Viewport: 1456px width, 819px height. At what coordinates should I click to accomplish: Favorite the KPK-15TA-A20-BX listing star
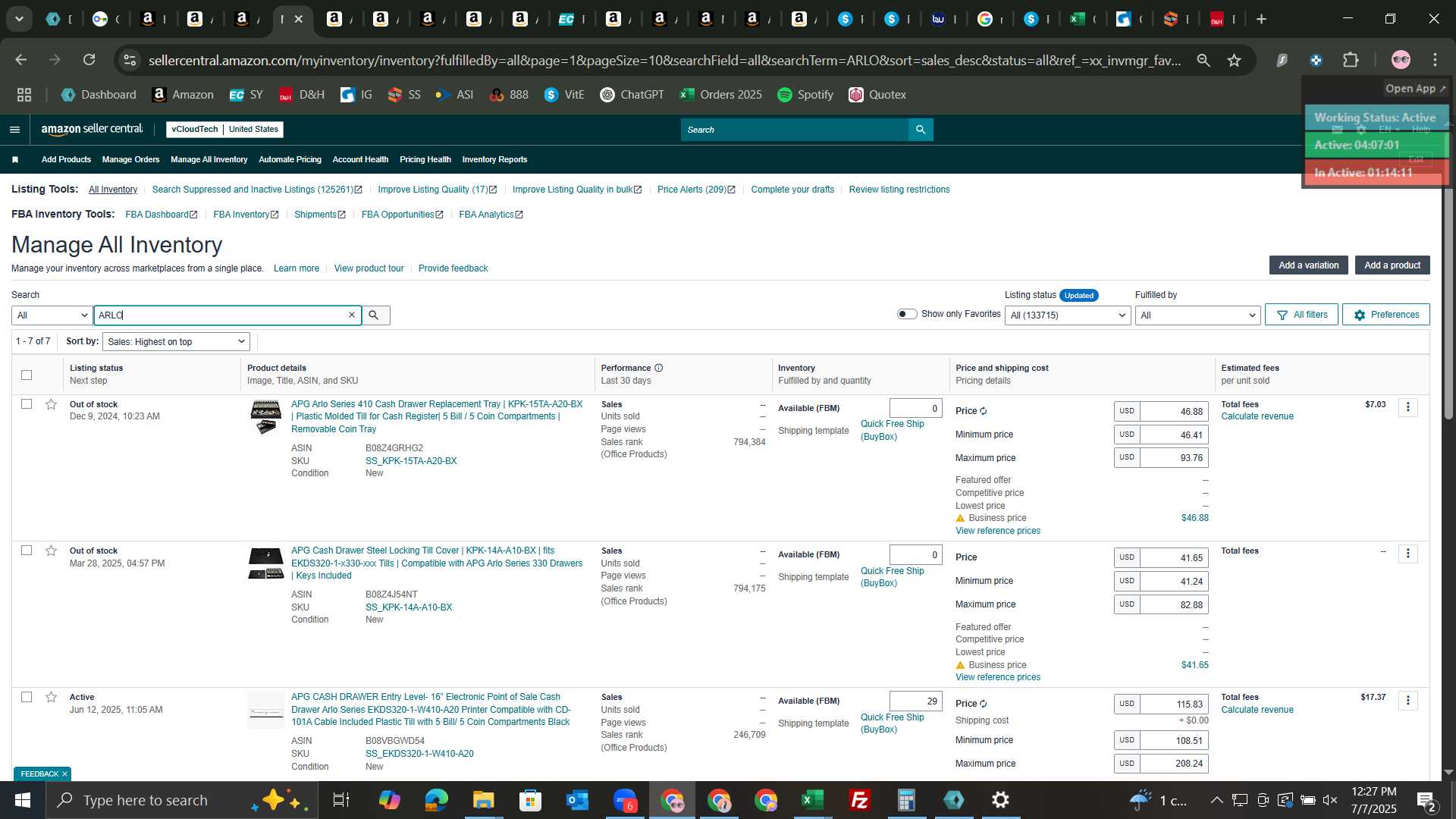tap(51, 404)
